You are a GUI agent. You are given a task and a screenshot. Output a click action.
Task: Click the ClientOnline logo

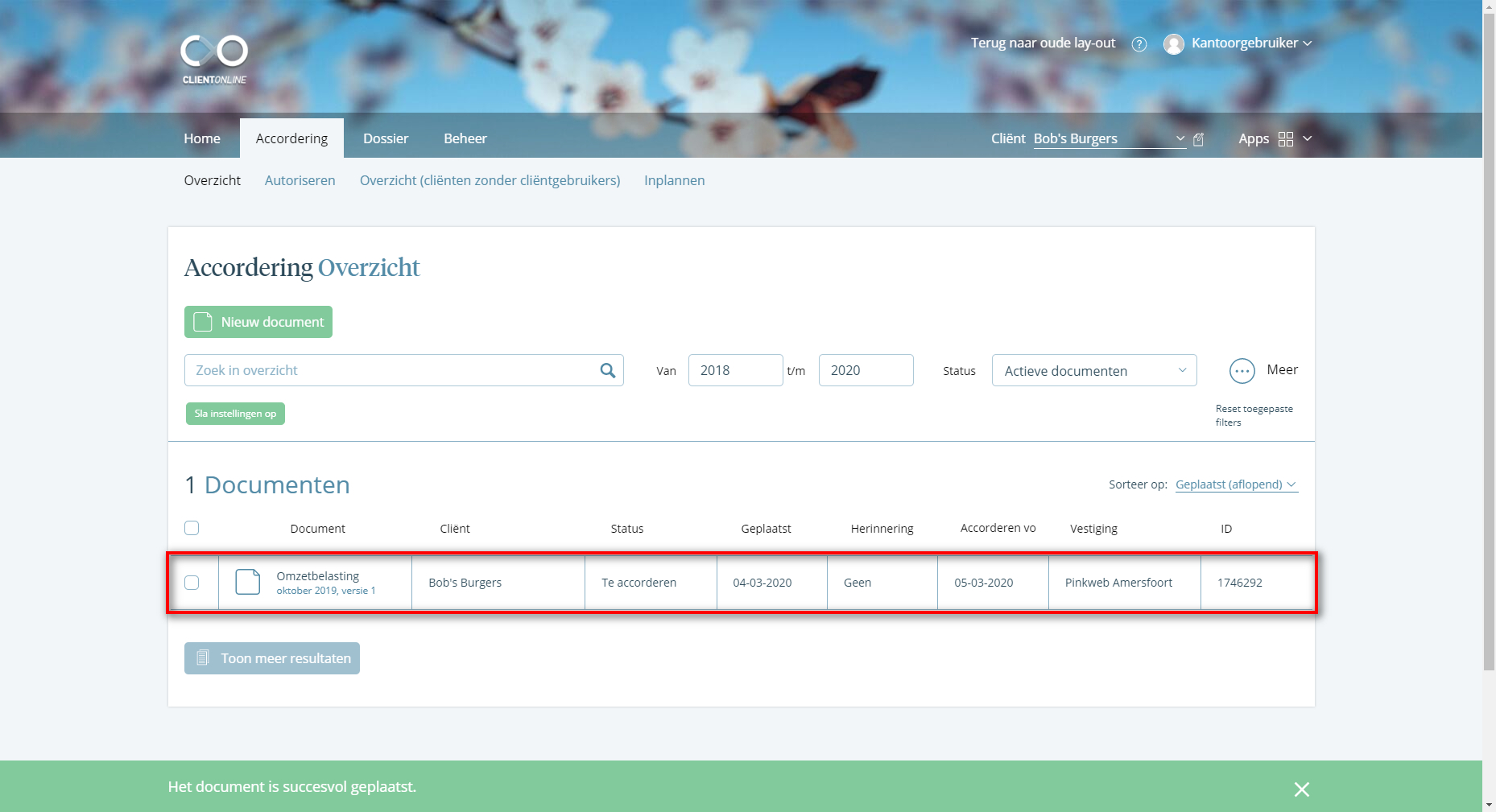tap(214, 59)
